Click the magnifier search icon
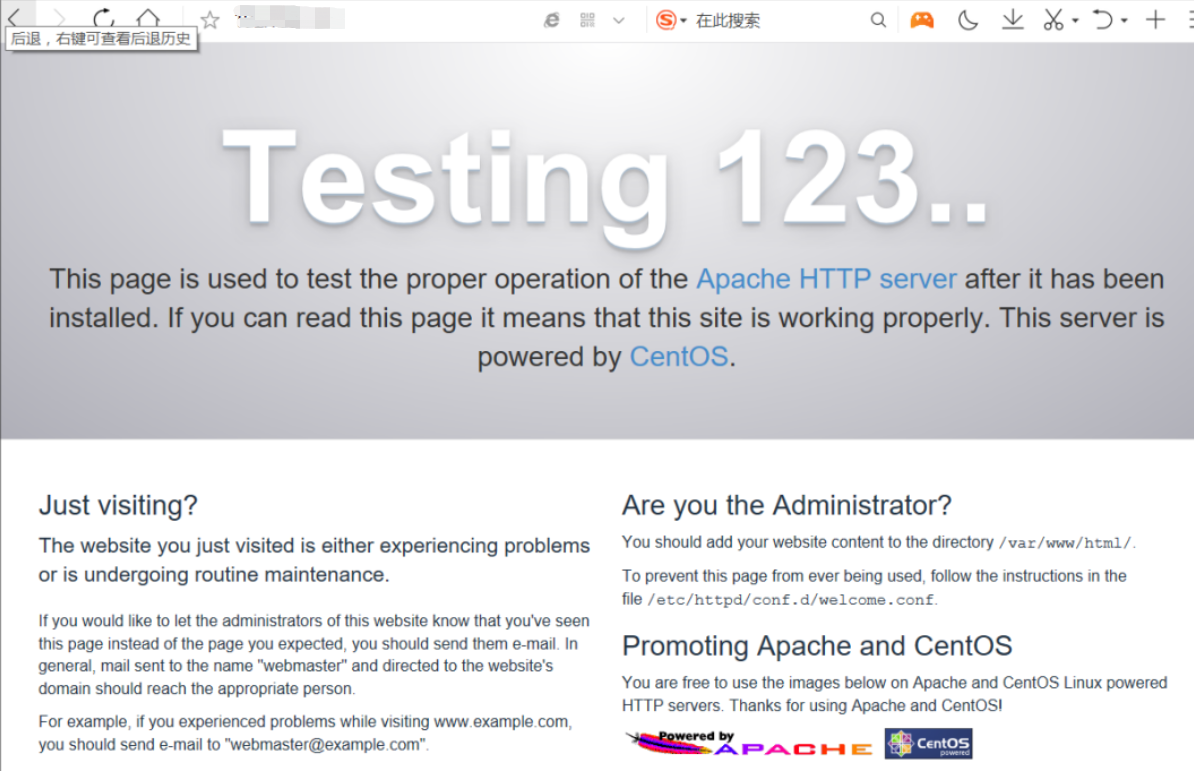 (878, 21)
